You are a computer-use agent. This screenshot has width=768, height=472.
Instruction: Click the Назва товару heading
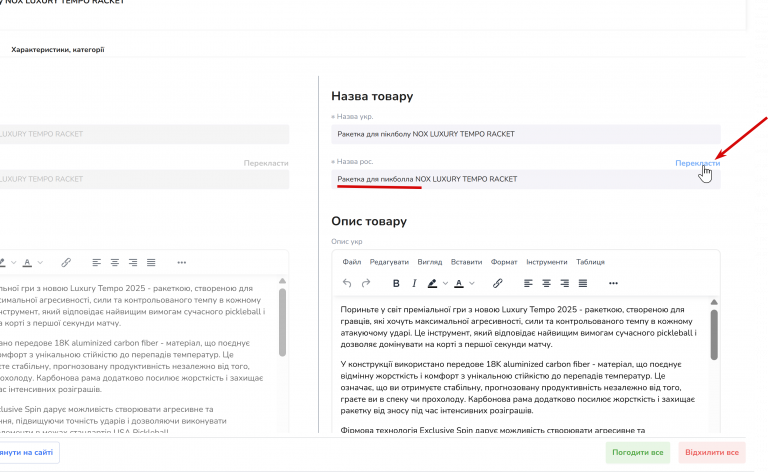pyautogui.click(x=372, y=96)
